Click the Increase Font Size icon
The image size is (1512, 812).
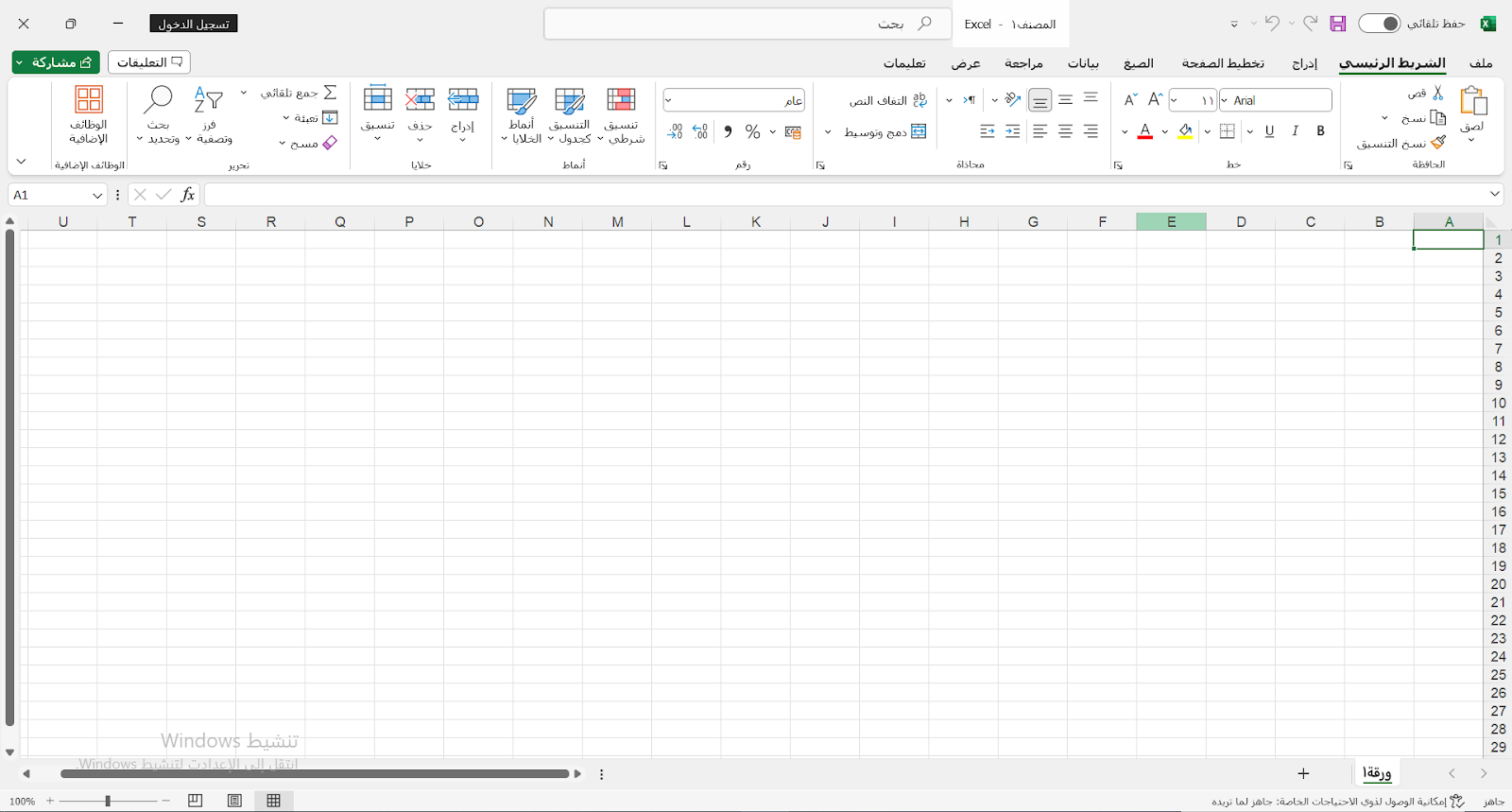point(1155,99)
